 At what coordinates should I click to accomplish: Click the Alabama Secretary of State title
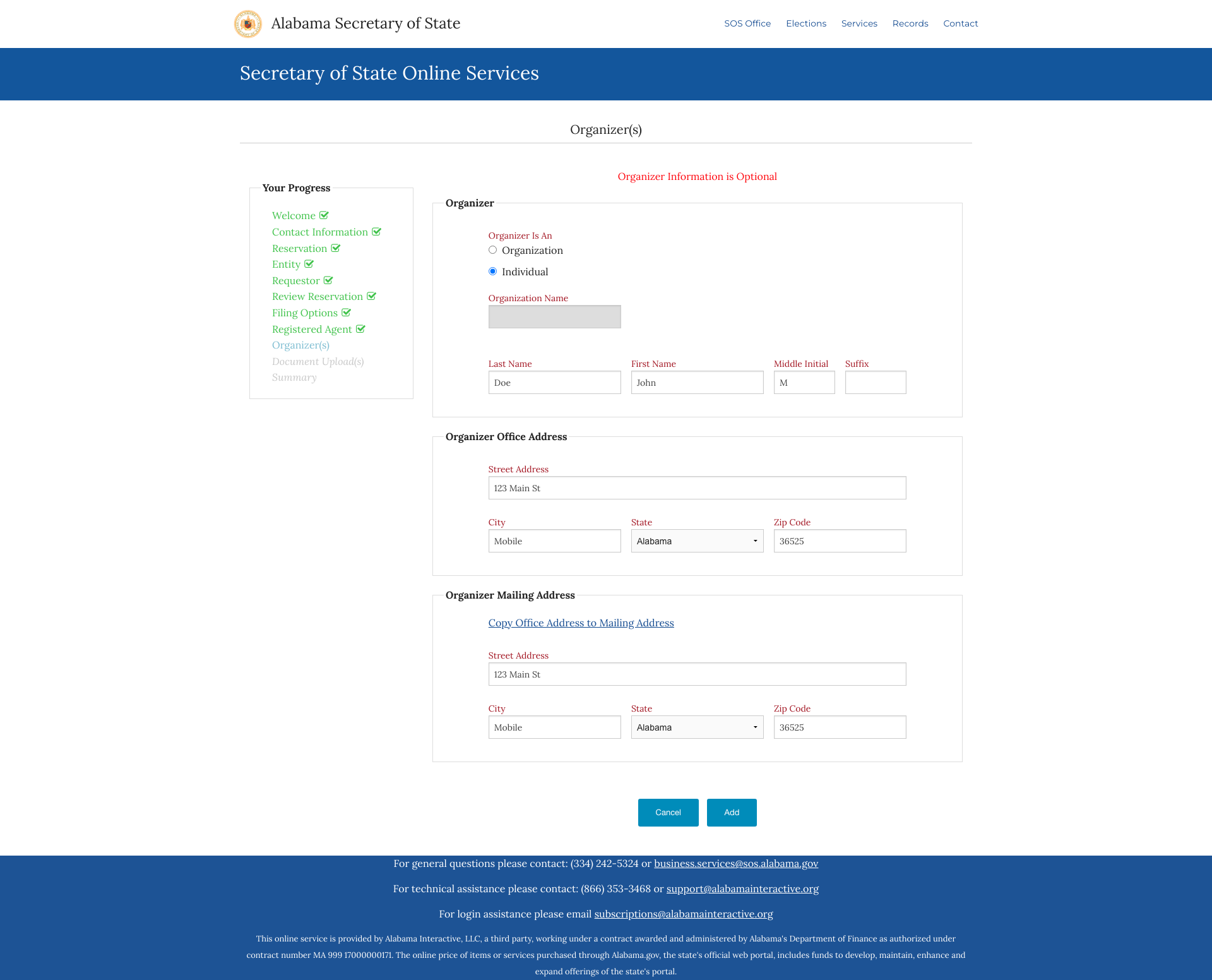pos(365,23)
